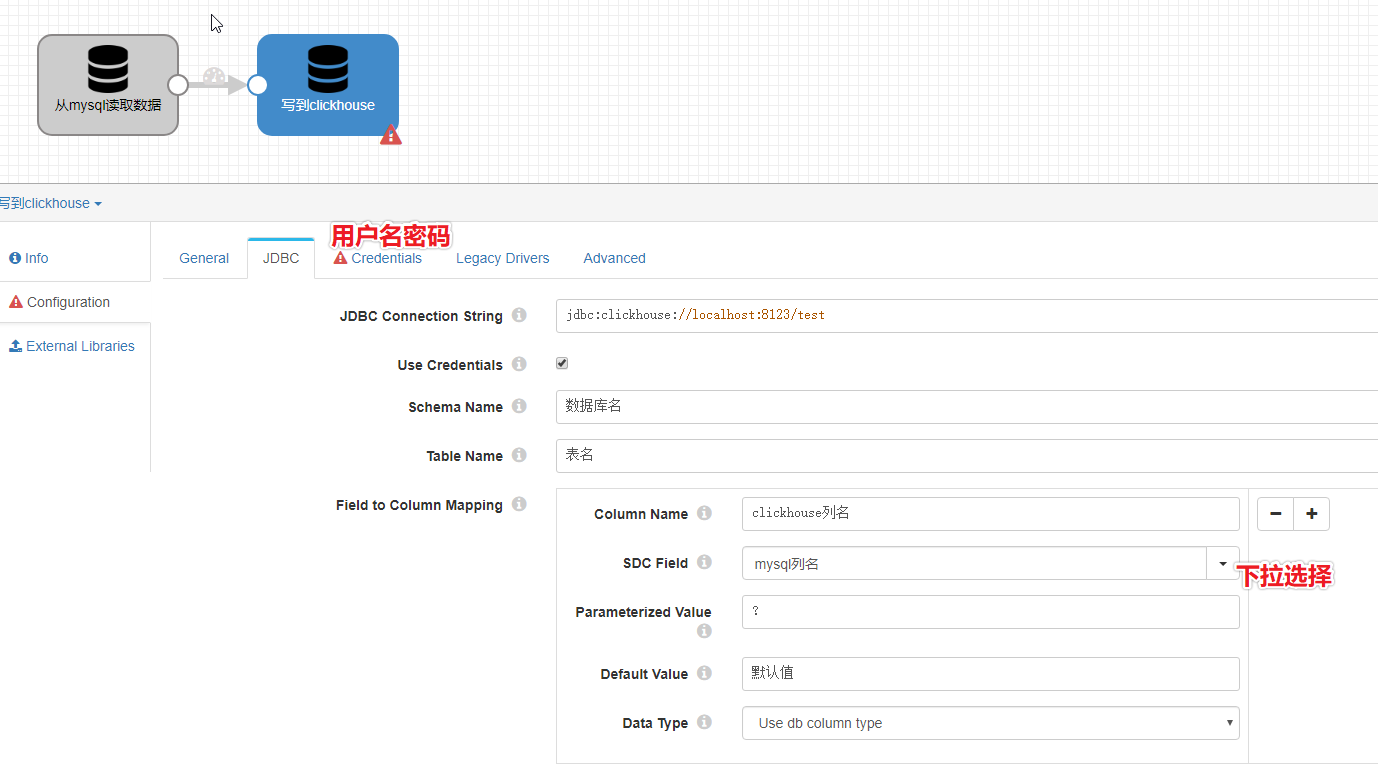Click the info icon next to Data Type
The image size is (1378, 776).
[x=704, y=722]
